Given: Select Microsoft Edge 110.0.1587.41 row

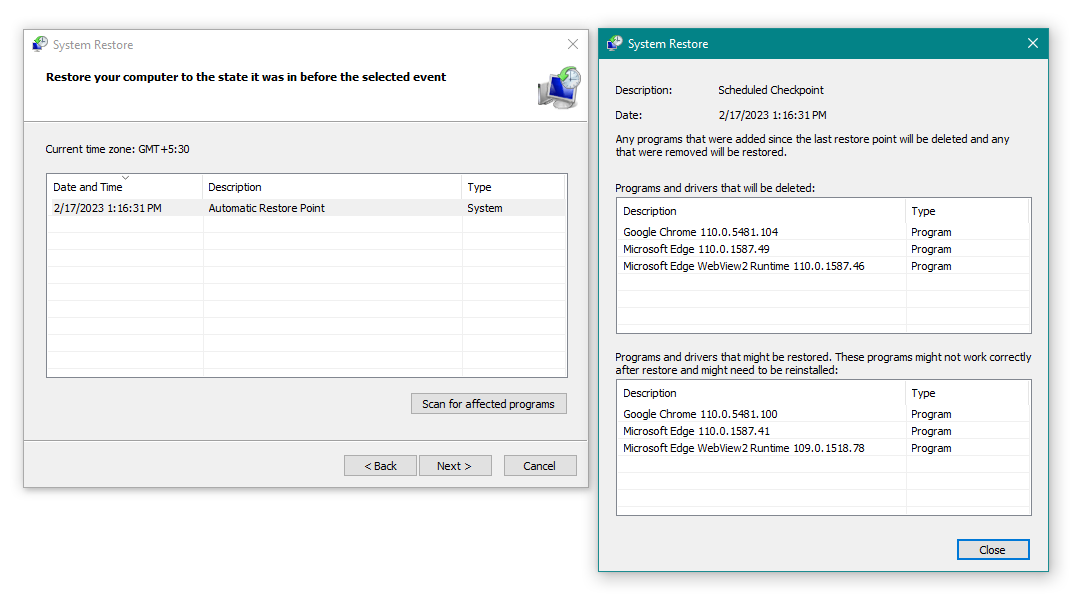Looking at the screenshot, I should point(823,431).
